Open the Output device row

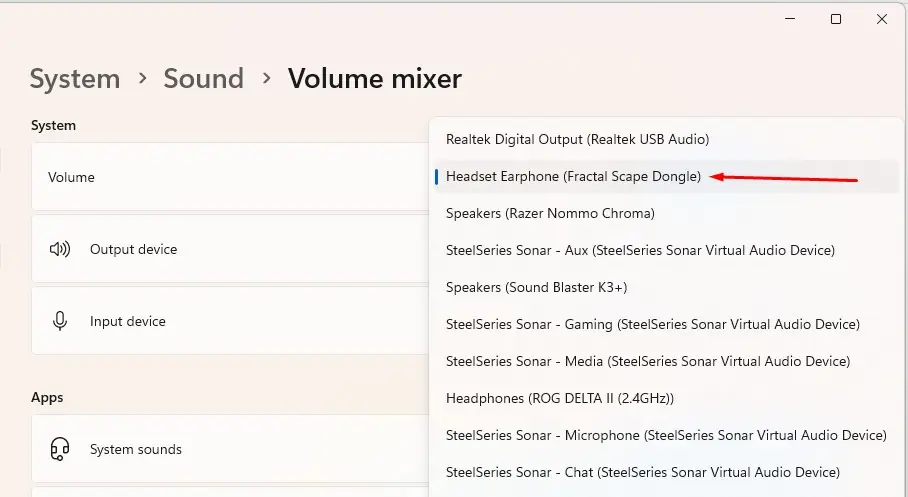tap(230, 249)
